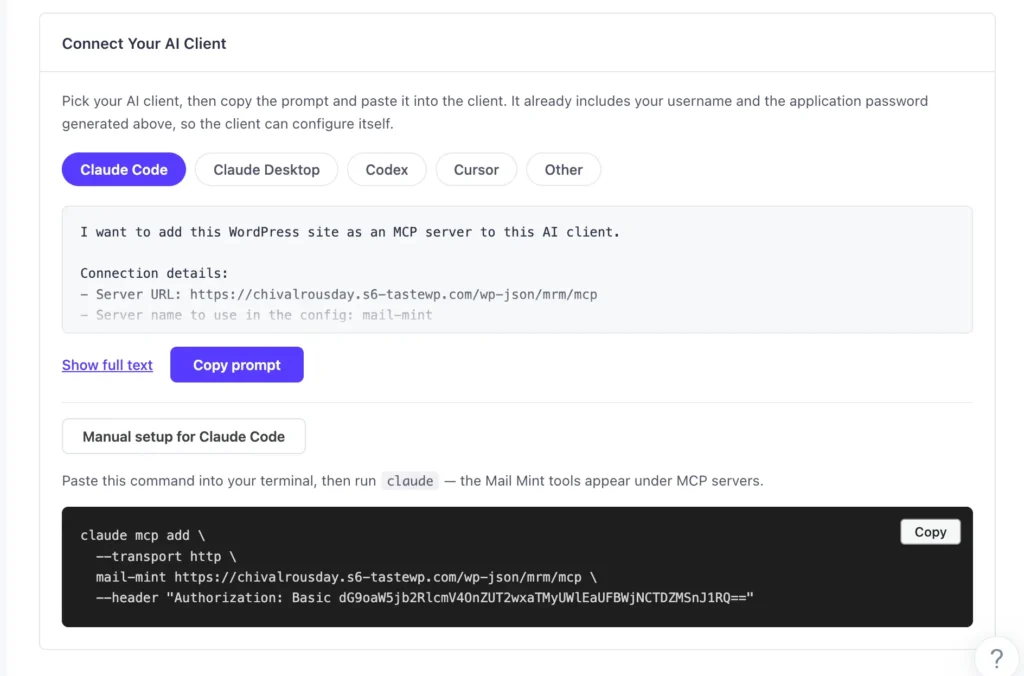Open the Other client tab
The image size is (1024, 676).
(564, 169)
